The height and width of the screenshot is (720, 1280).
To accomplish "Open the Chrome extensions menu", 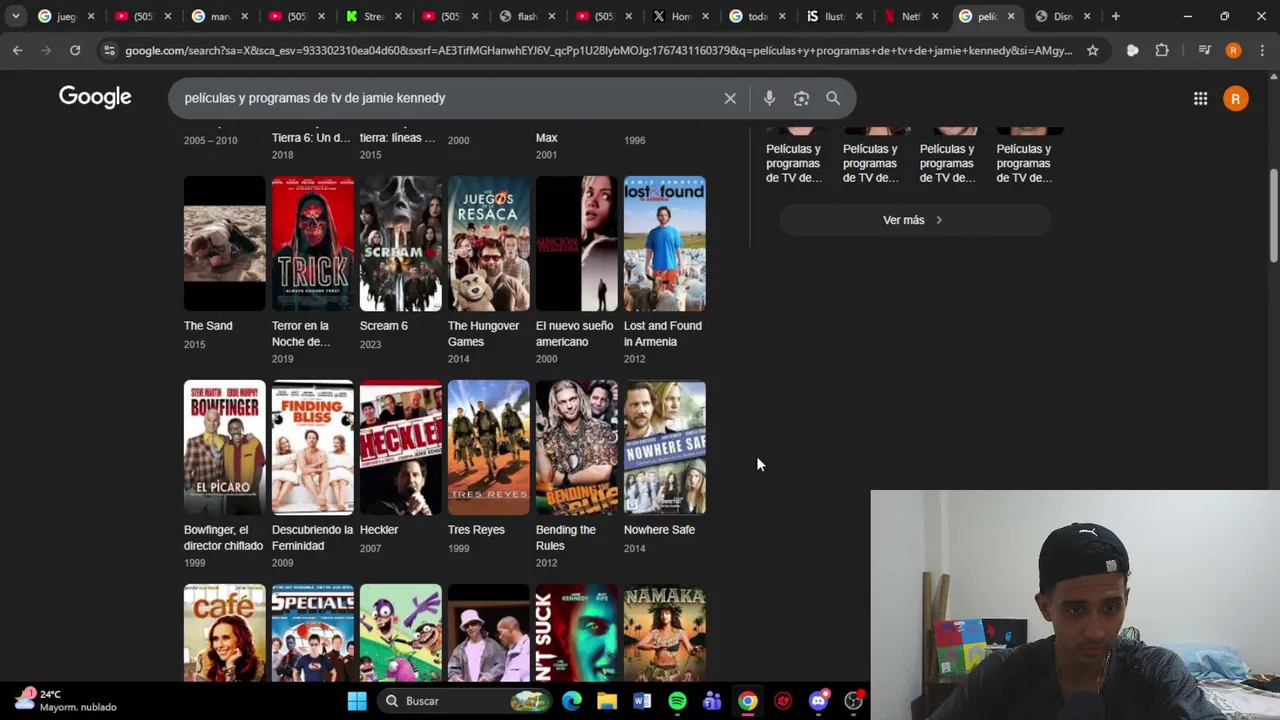I will point(1162,50).
